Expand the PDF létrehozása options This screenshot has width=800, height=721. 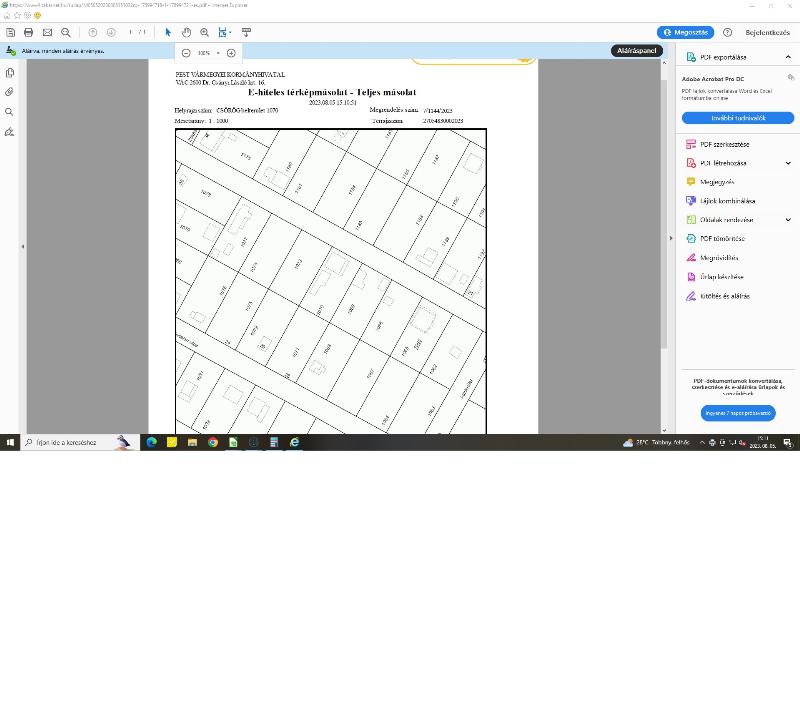(x=788, y=163)
